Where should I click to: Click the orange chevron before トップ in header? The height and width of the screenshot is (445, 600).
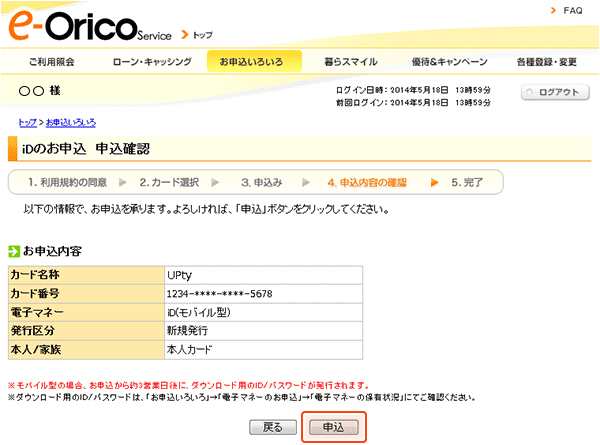click(187, 34)
